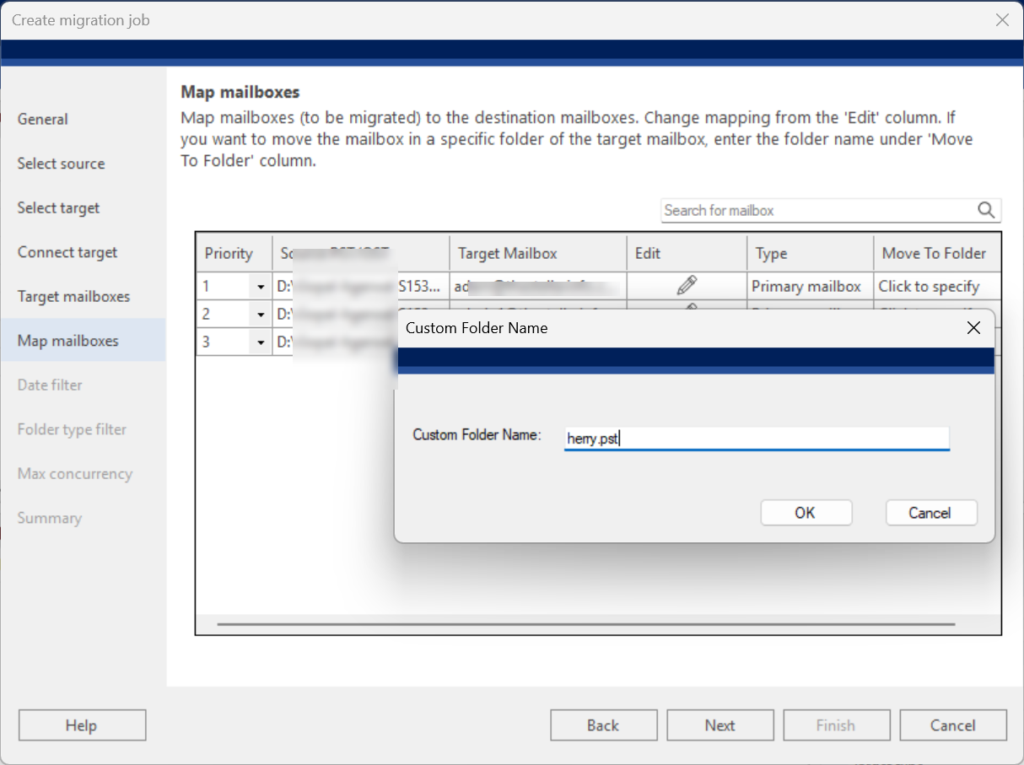Open the Summary step
Viewport: 1024px width, 765px height.
click(x=50, y=518)
